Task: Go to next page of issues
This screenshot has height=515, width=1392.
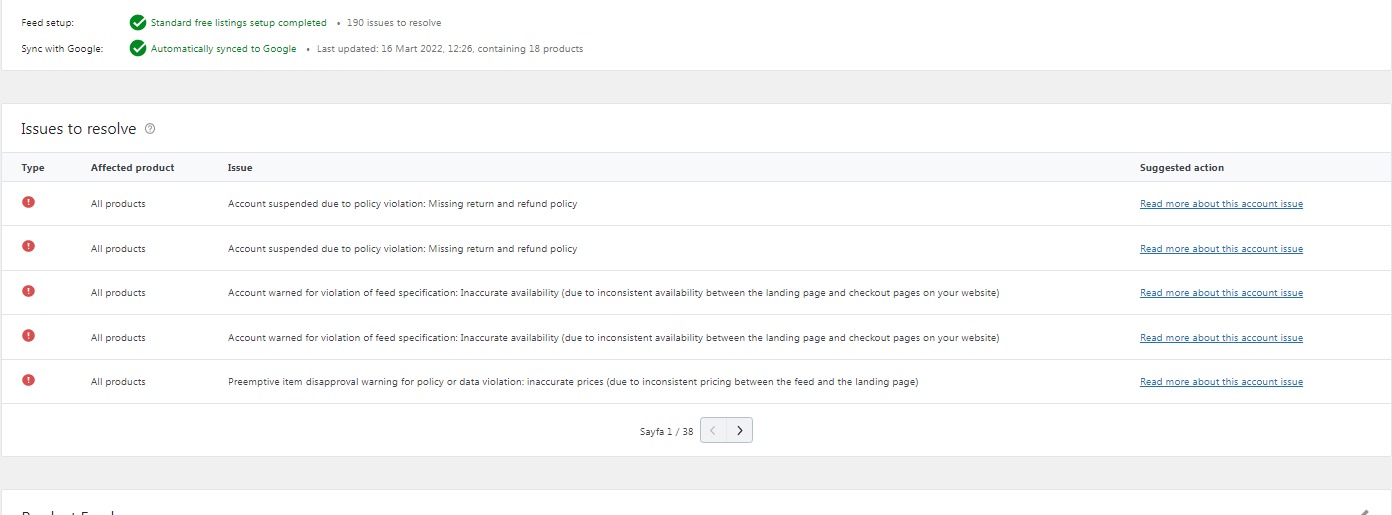Action: [x=739, y=431]
